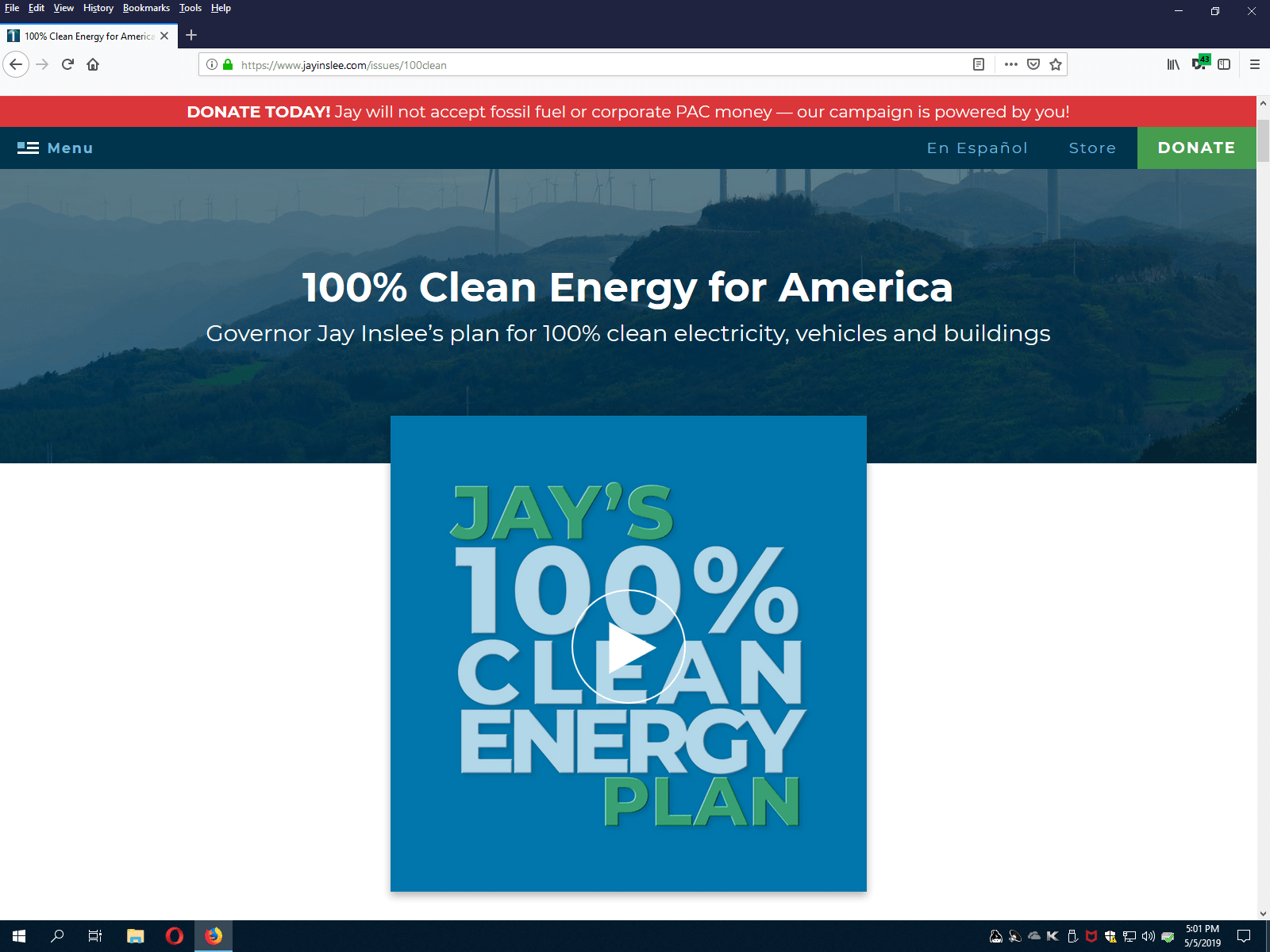Open the History menu

click(98, 8)
